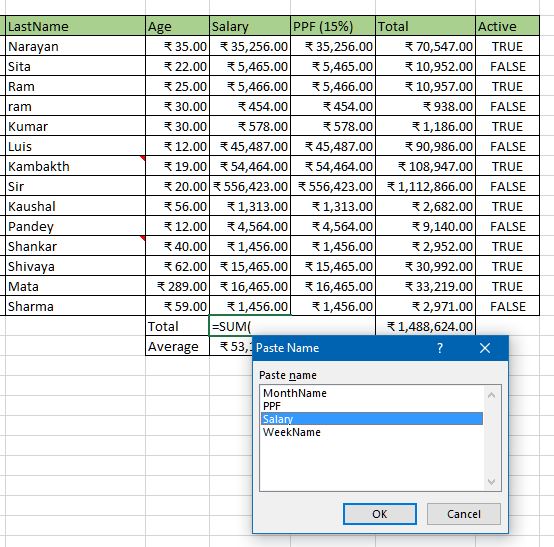Click Shivaya's age ₹ 62.00

[x=177, y=266]
